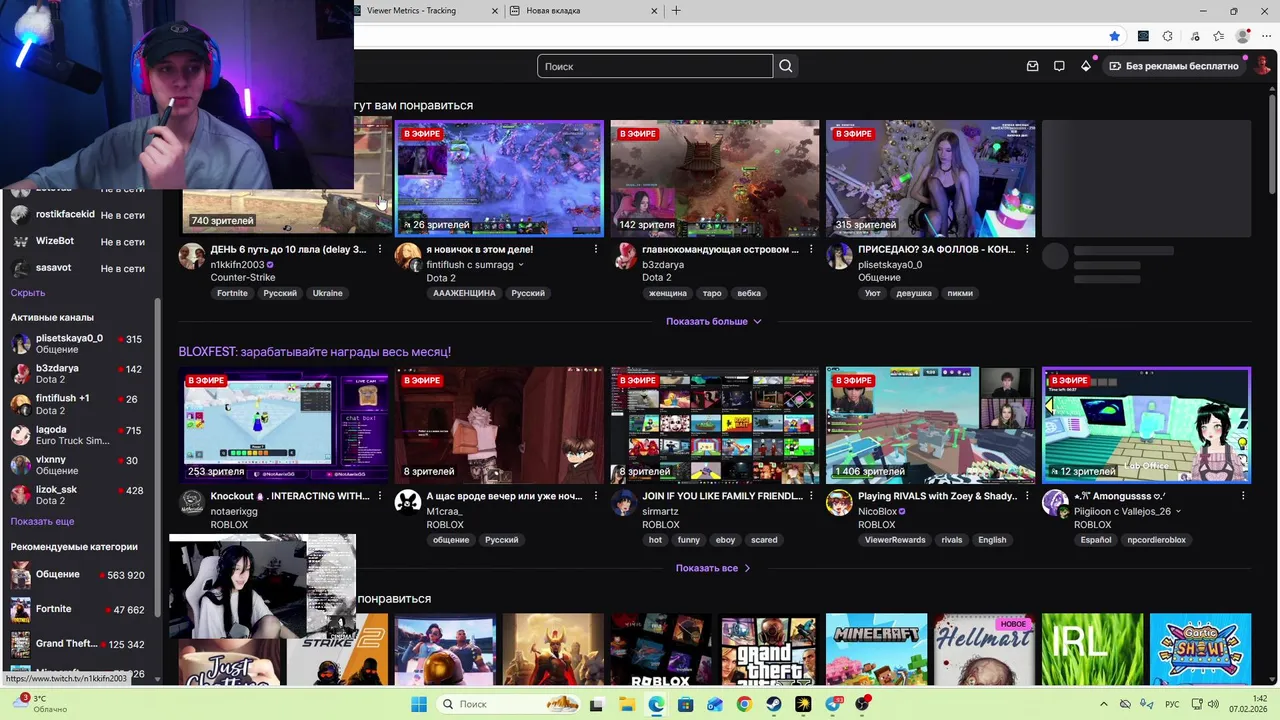Open Google Chrome from the taskbar

pyautogui.click(x=744, y=704)
